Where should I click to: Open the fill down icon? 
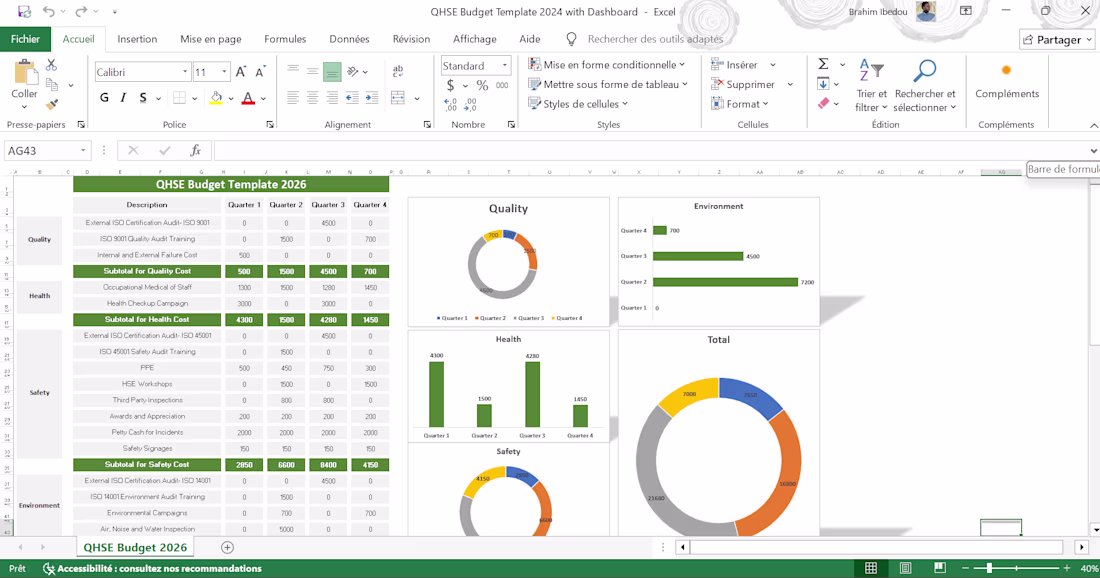pyautogui.click(x=824, y=84)
